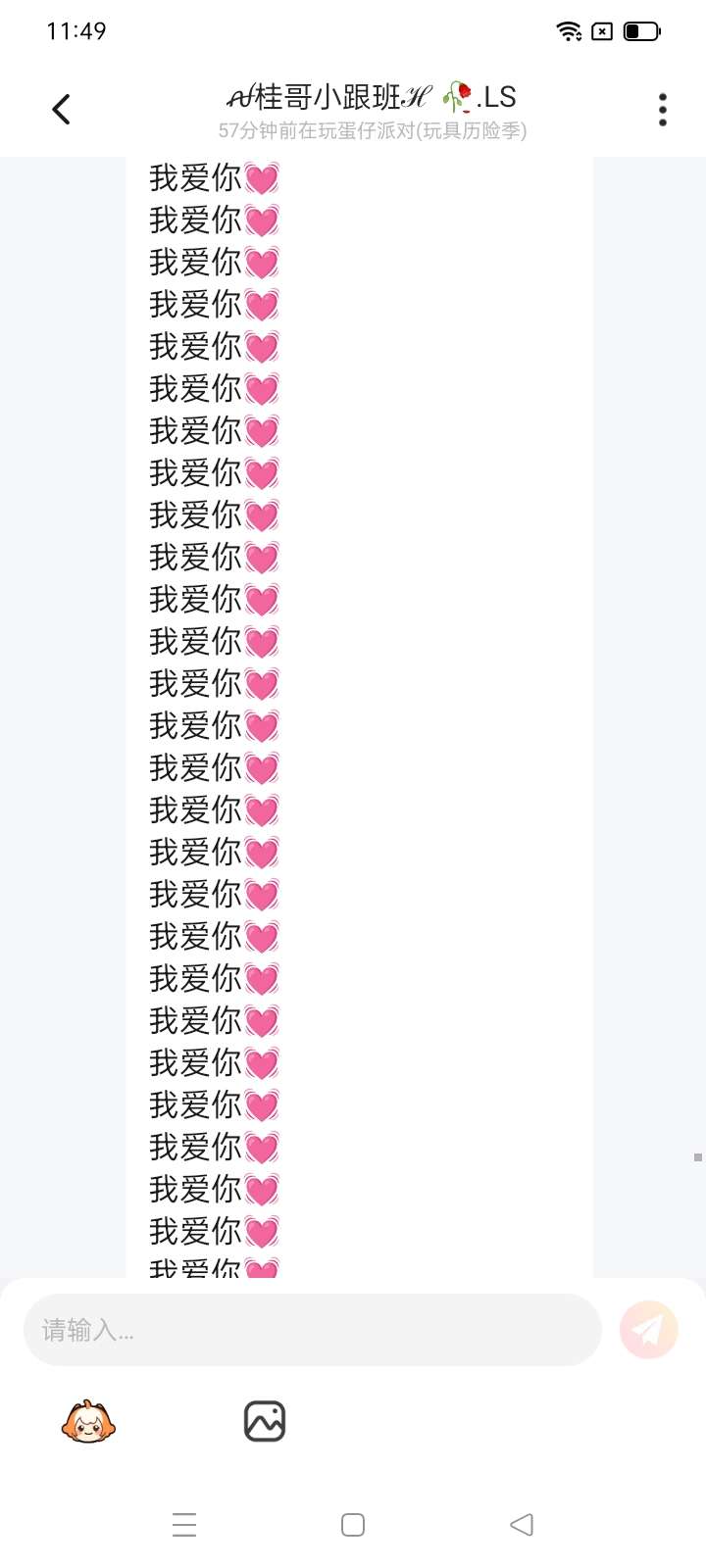The width and height of the screenshot is (706, 1568).
Task: Tap the Wi-Fi status icon
Action: 569,31
